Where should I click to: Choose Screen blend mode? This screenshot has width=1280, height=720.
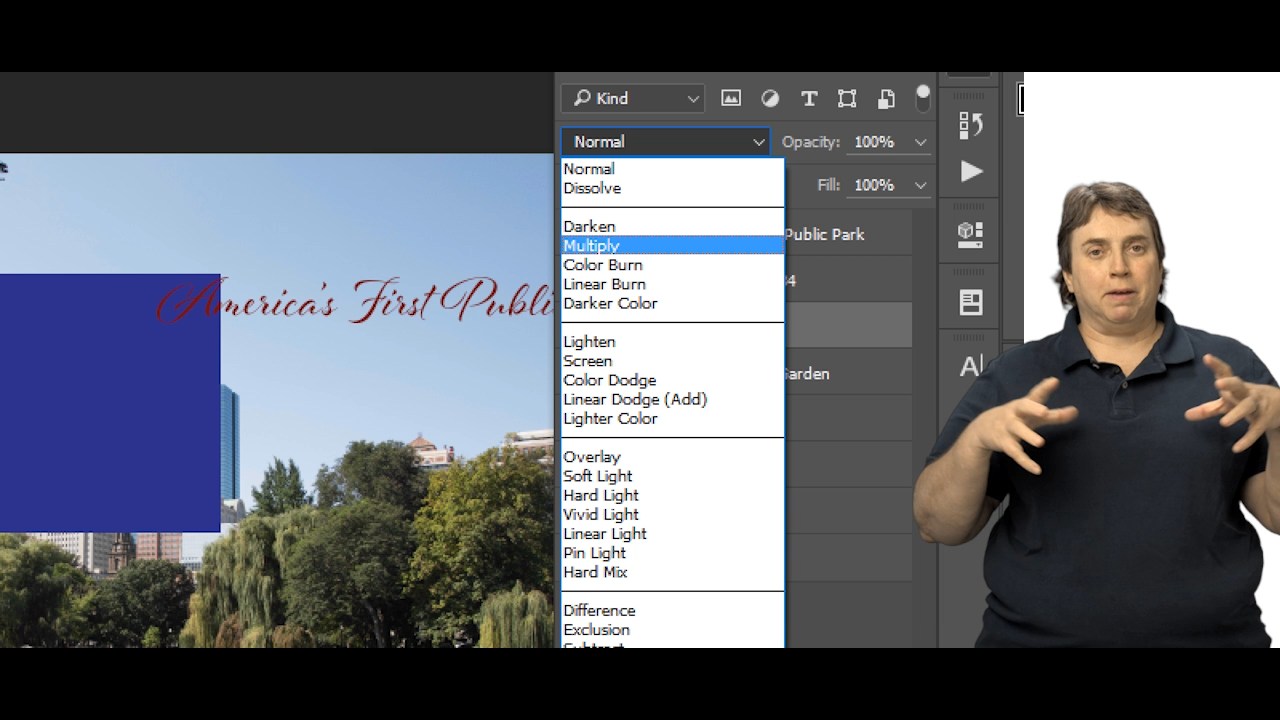point(672,361)
